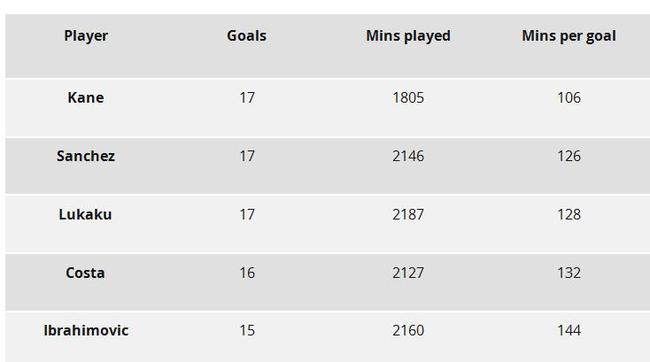Select Ibrahimovic's minutes played 2160

[408, 331]
